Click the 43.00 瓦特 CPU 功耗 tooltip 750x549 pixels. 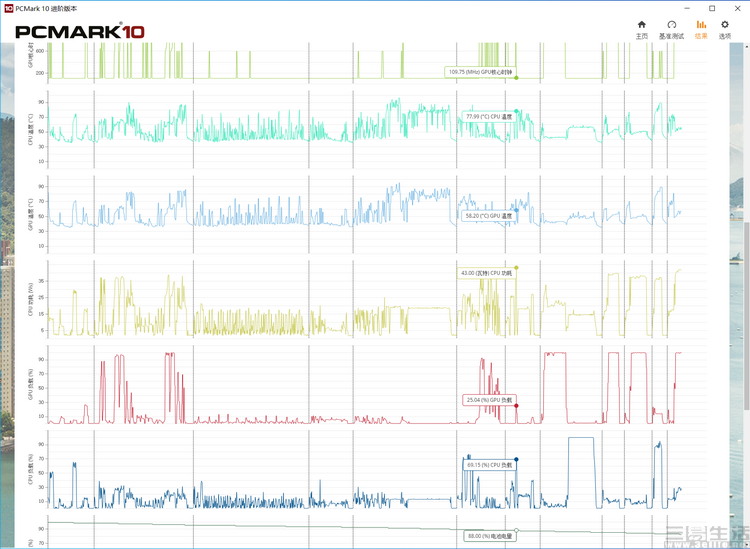coord(486,273)
